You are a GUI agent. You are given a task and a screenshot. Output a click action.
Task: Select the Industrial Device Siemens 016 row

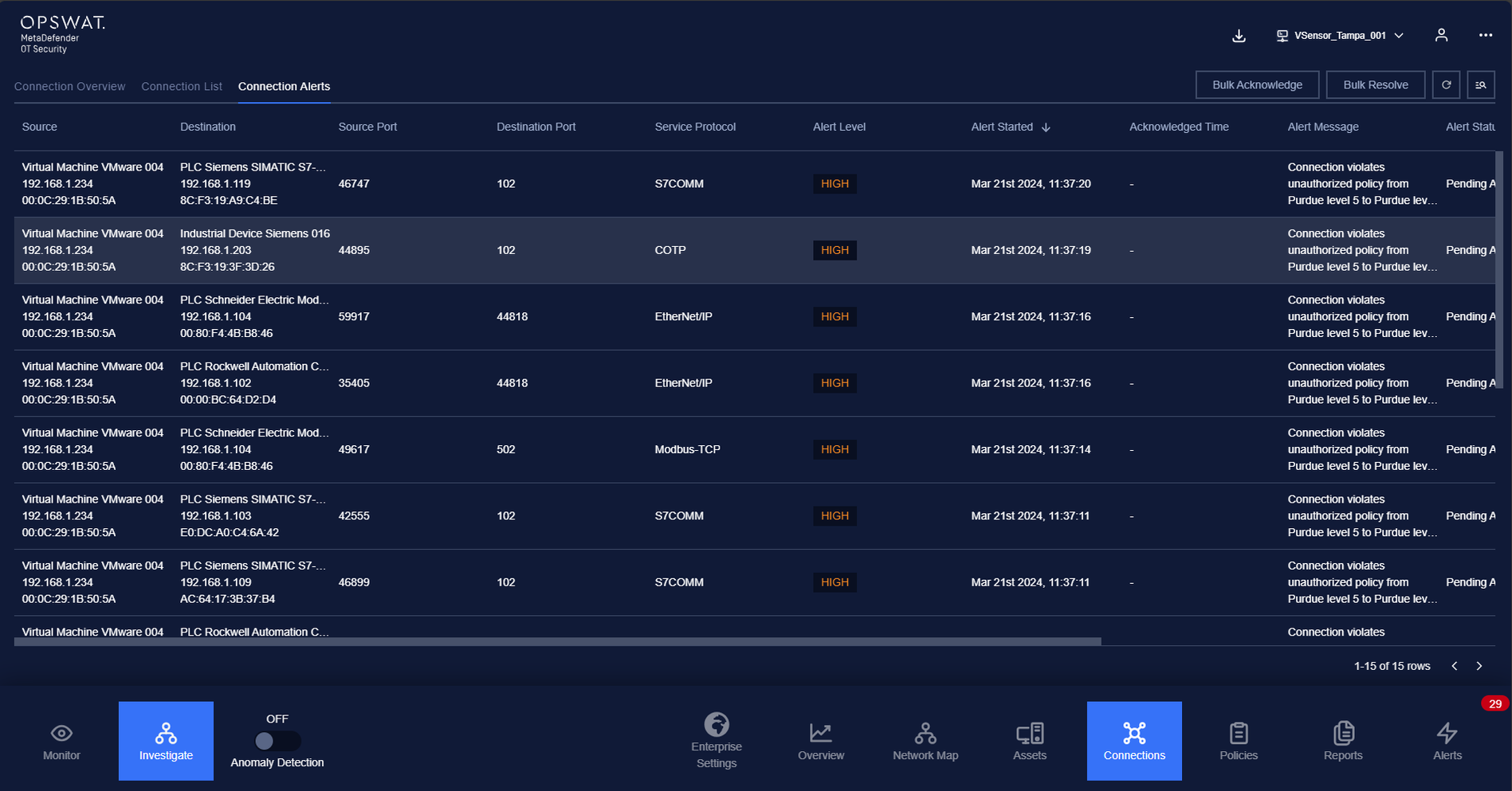click(755, 250)
